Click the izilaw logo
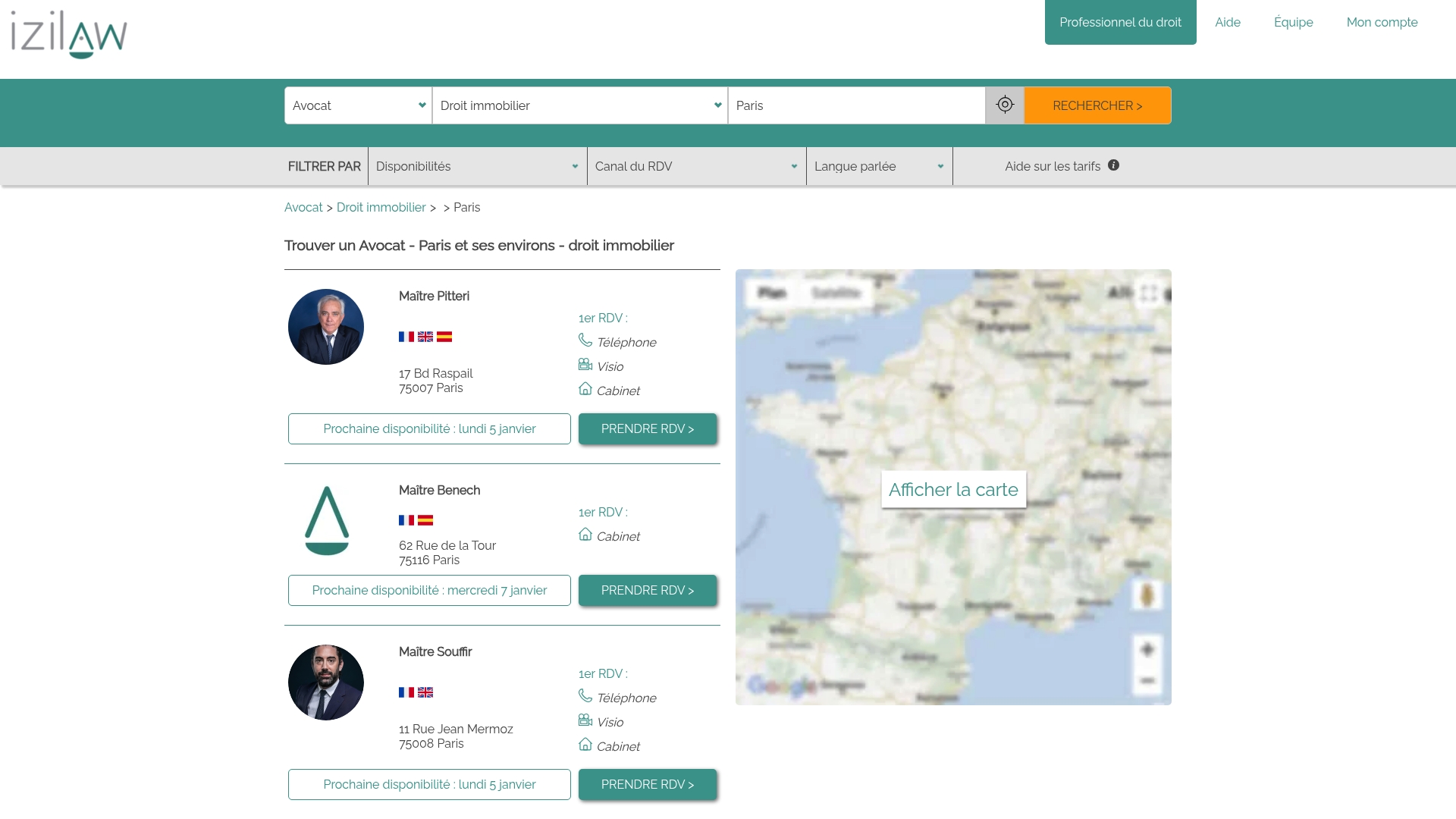The width and height of the screenshot is (1456, 819). coord(69,33)
